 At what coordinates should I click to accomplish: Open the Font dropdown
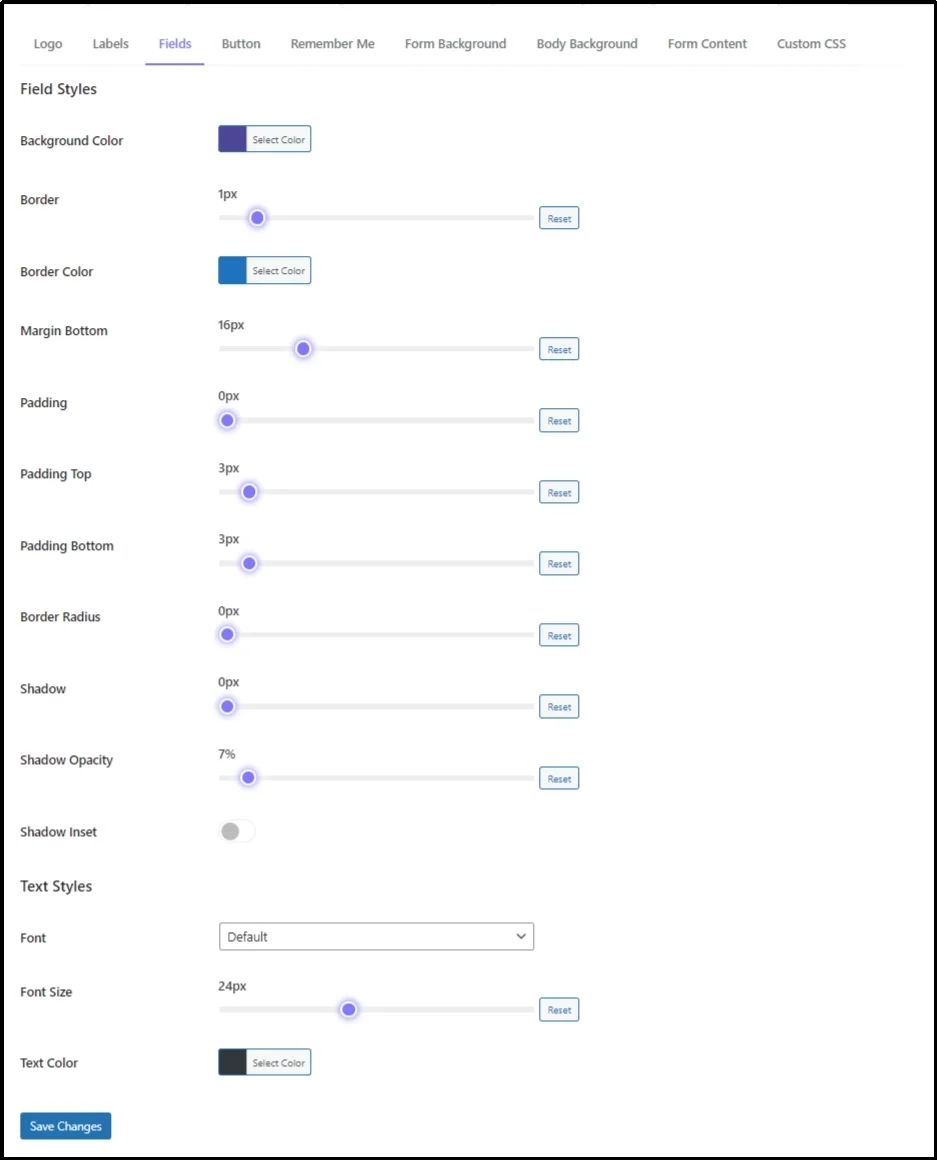click(x=376, y=936)
